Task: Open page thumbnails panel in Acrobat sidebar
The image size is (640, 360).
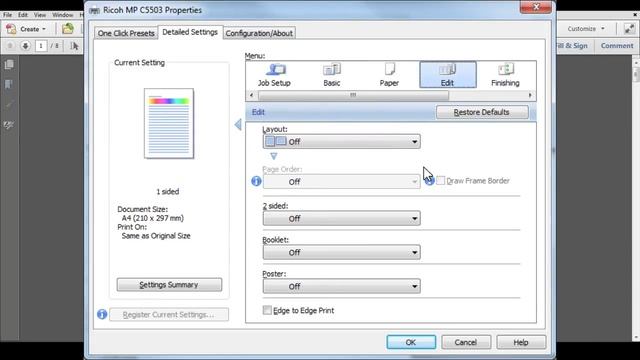Action: click(9, 64)
